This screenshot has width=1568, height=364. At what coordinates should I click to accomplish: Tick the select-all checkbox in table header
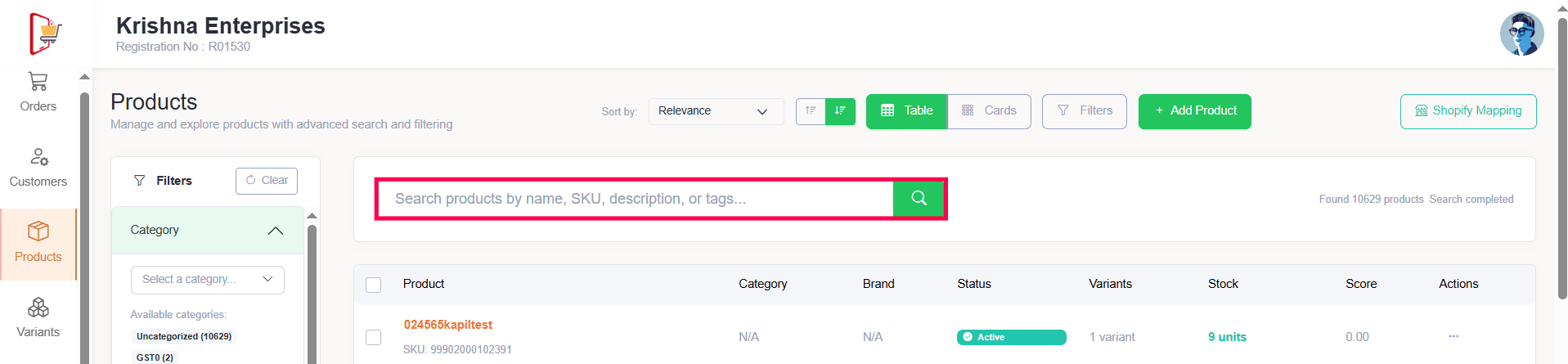374,285
